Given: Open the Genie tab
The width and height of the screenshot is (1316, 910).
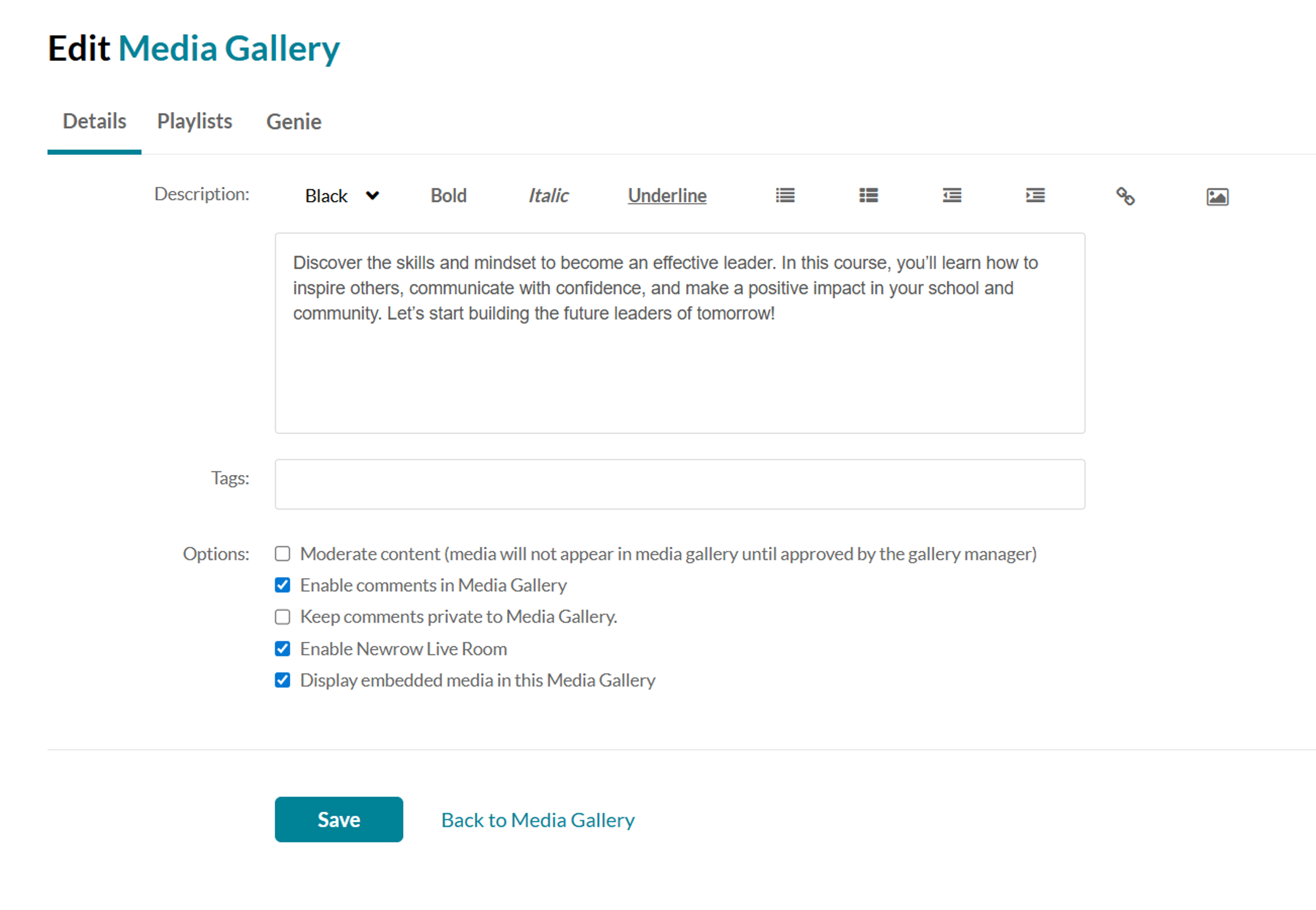Looking at the screenshot, I should click(x=293, y=121).
